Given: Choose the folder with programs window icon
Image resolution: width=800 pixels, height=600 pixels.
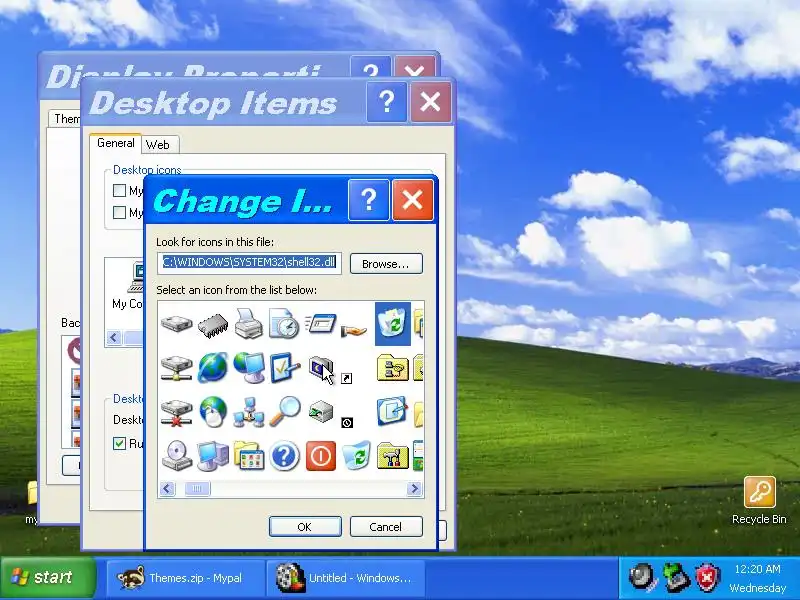Looking at the screenshot, I should [x=249, y=456].
